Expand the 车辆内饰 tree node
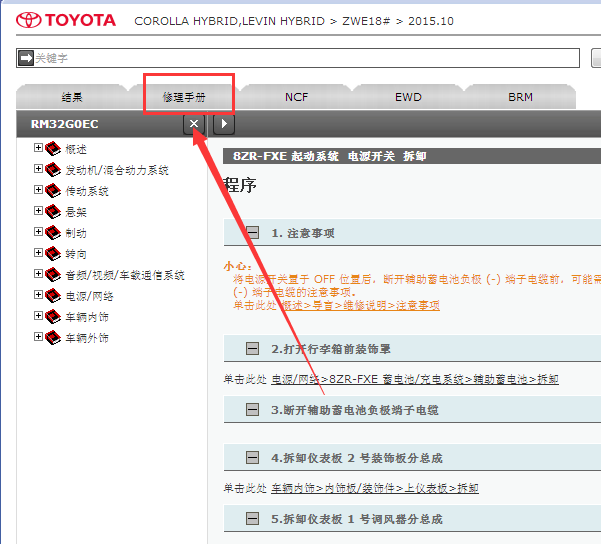 pos(38,316)
